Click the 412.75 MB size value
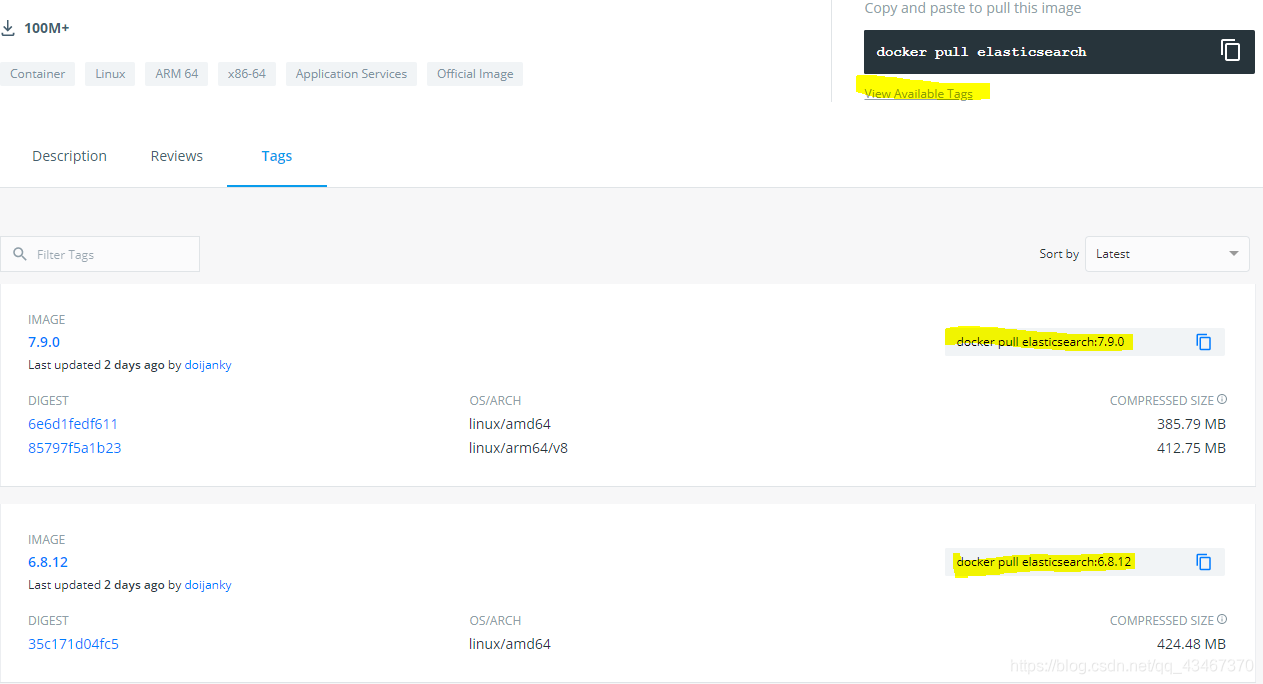1263x684 pixels. (x=1191, y=448)
